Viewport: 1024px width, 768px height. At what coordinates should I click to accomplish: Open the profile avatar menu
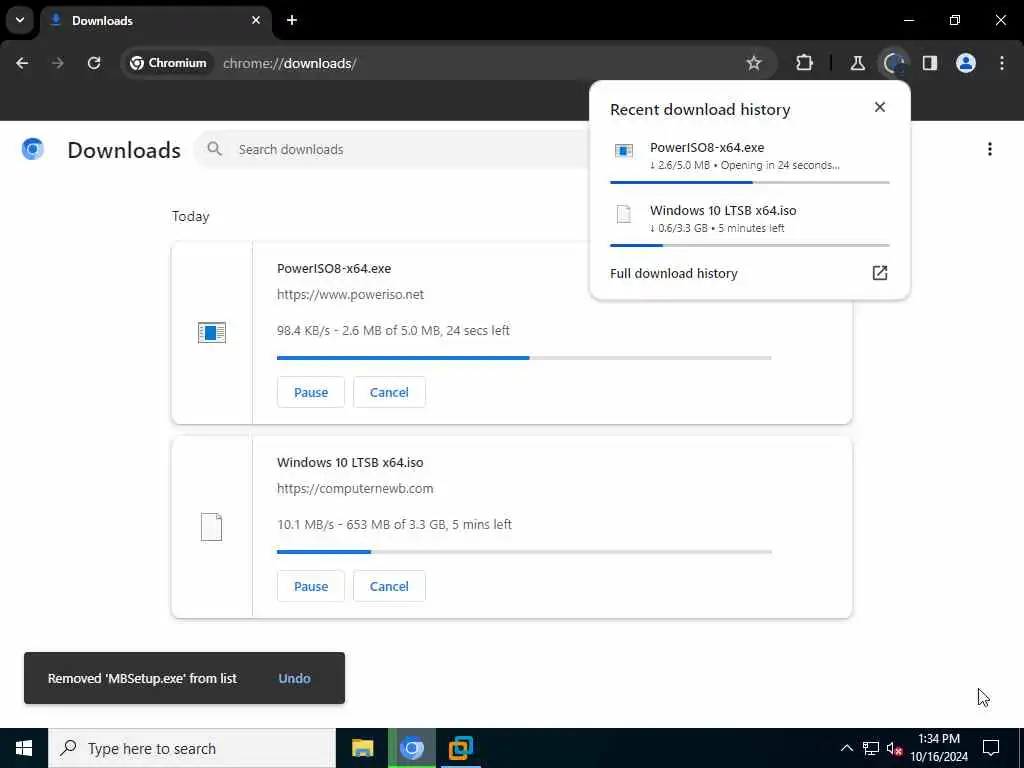coord(966,63)
